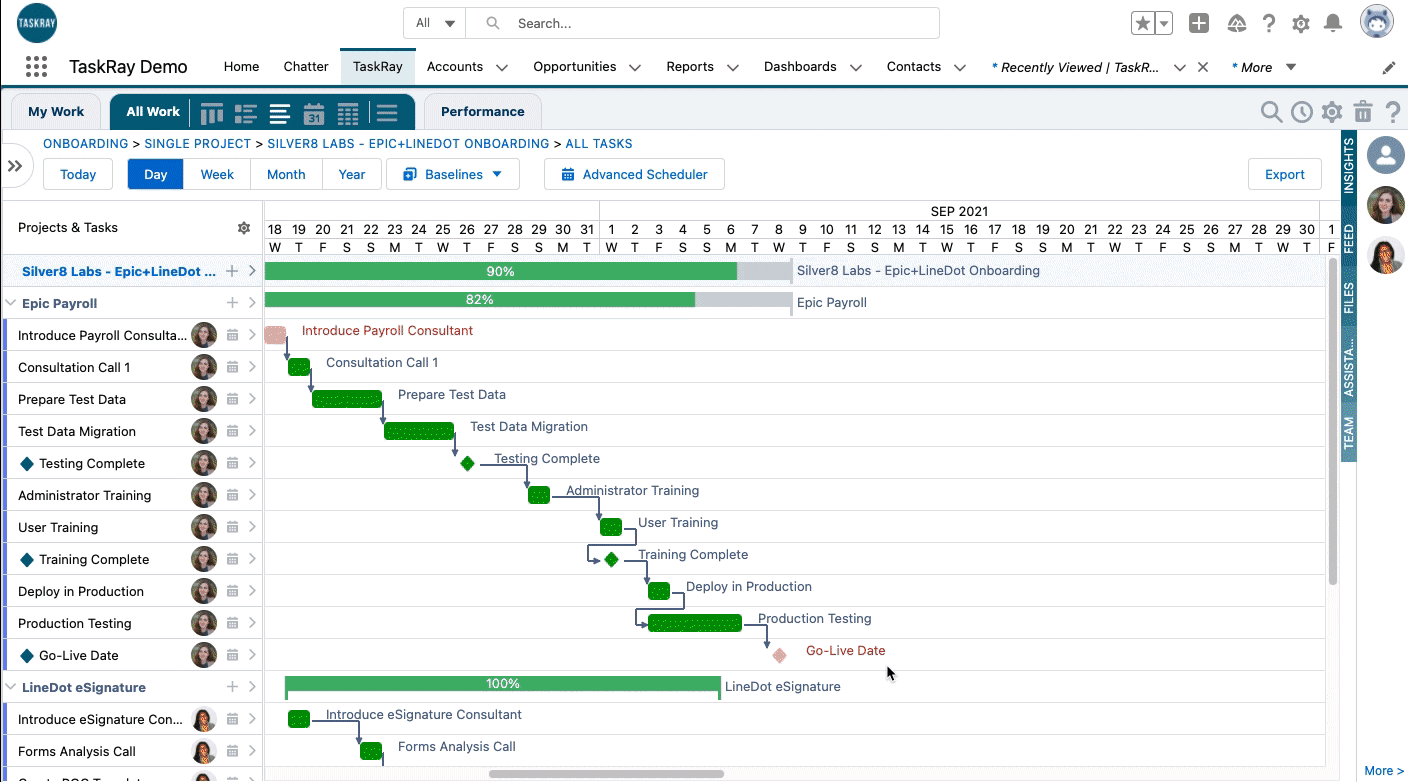Image resolution: width=1408 pixels, height=782 pixels.
Task: Open Chatter navigation tab
Action: [x=306, y=67]
